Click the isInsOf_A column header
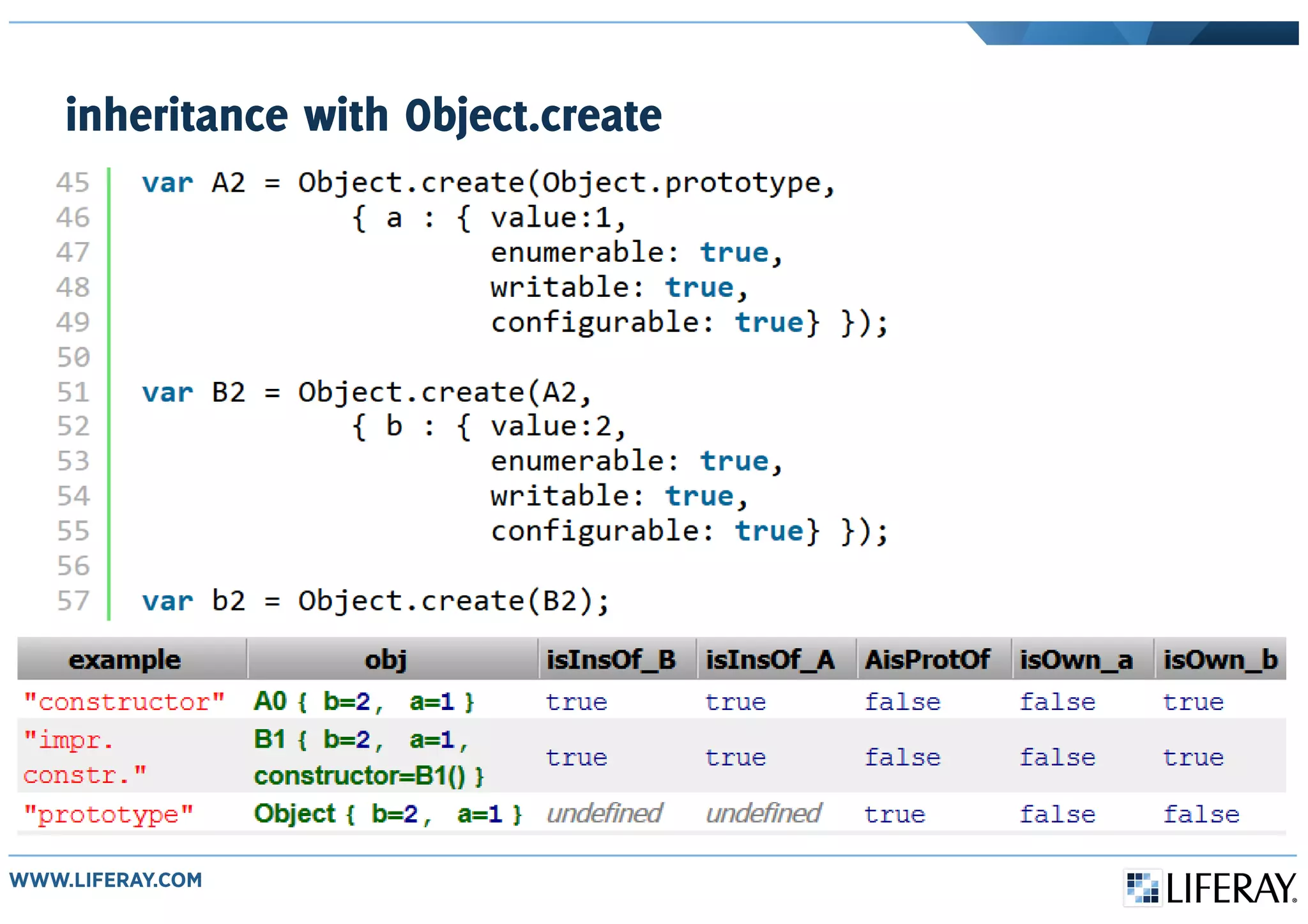Viewport: 1308px width, 924px height. pos(770,660)
